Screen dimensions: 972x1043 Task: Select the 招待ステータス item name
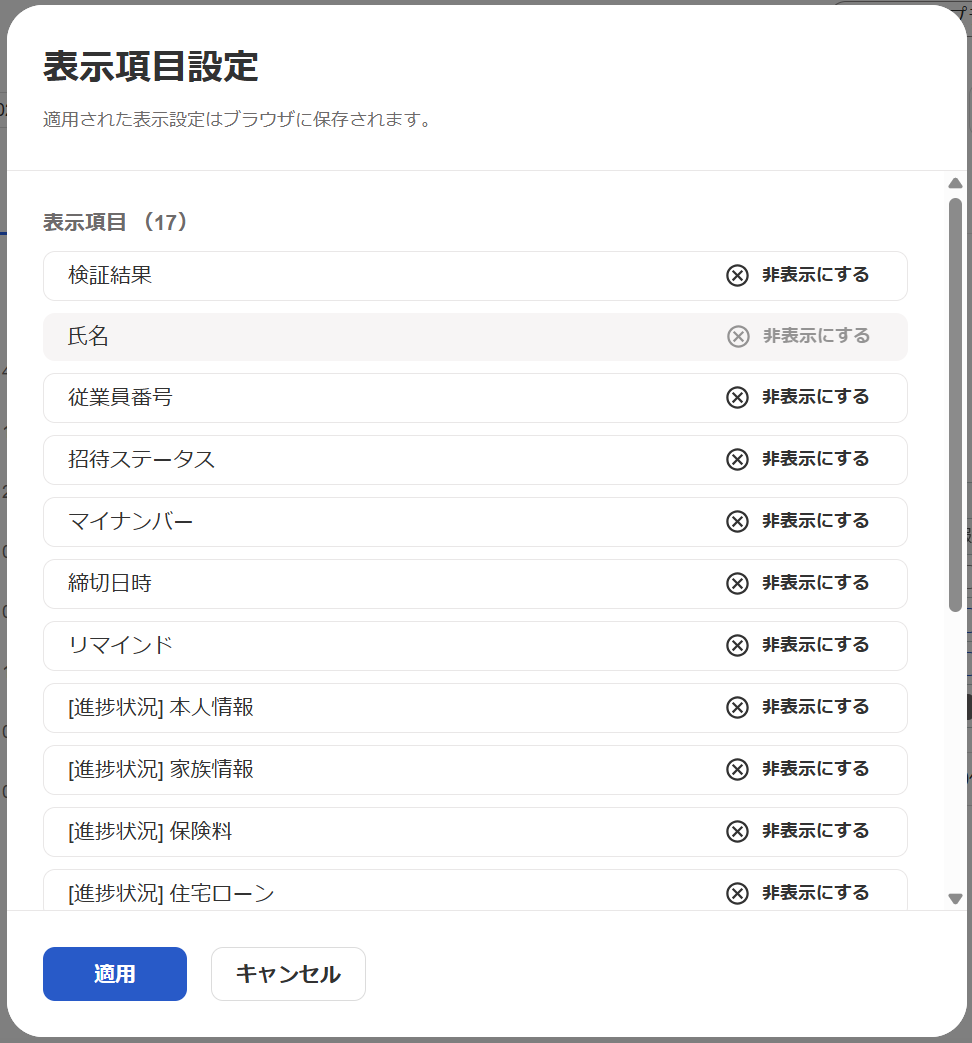point(141,460)
